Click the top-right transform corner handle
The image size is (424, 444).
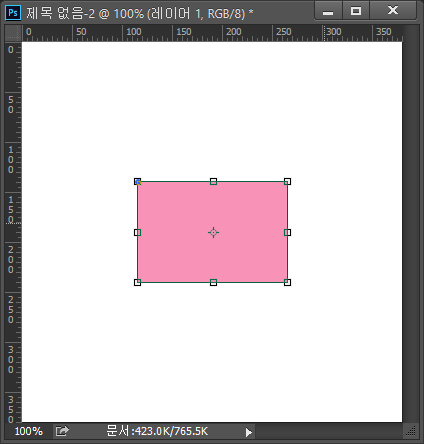pyautogui.click(x=287, y=181)
